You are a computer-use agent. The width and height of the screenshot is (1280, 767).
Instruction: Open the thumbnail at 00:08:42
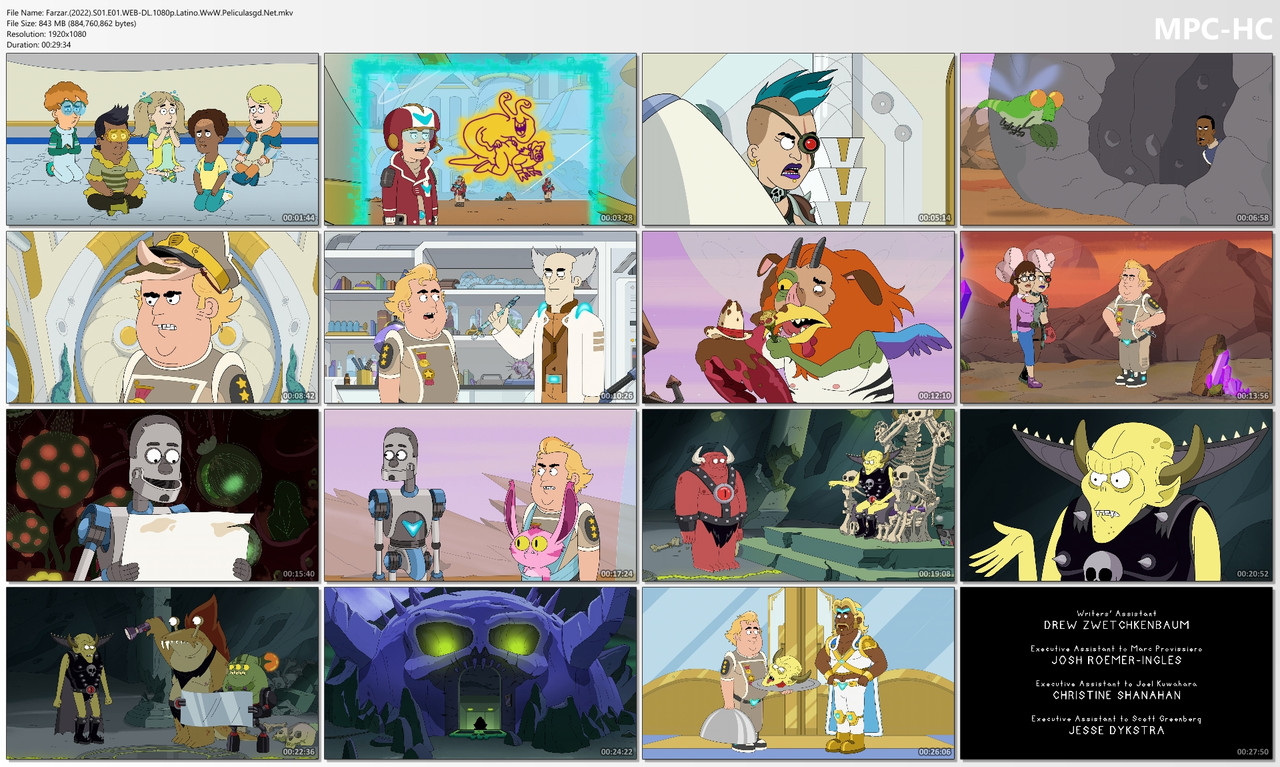[162, 317]
